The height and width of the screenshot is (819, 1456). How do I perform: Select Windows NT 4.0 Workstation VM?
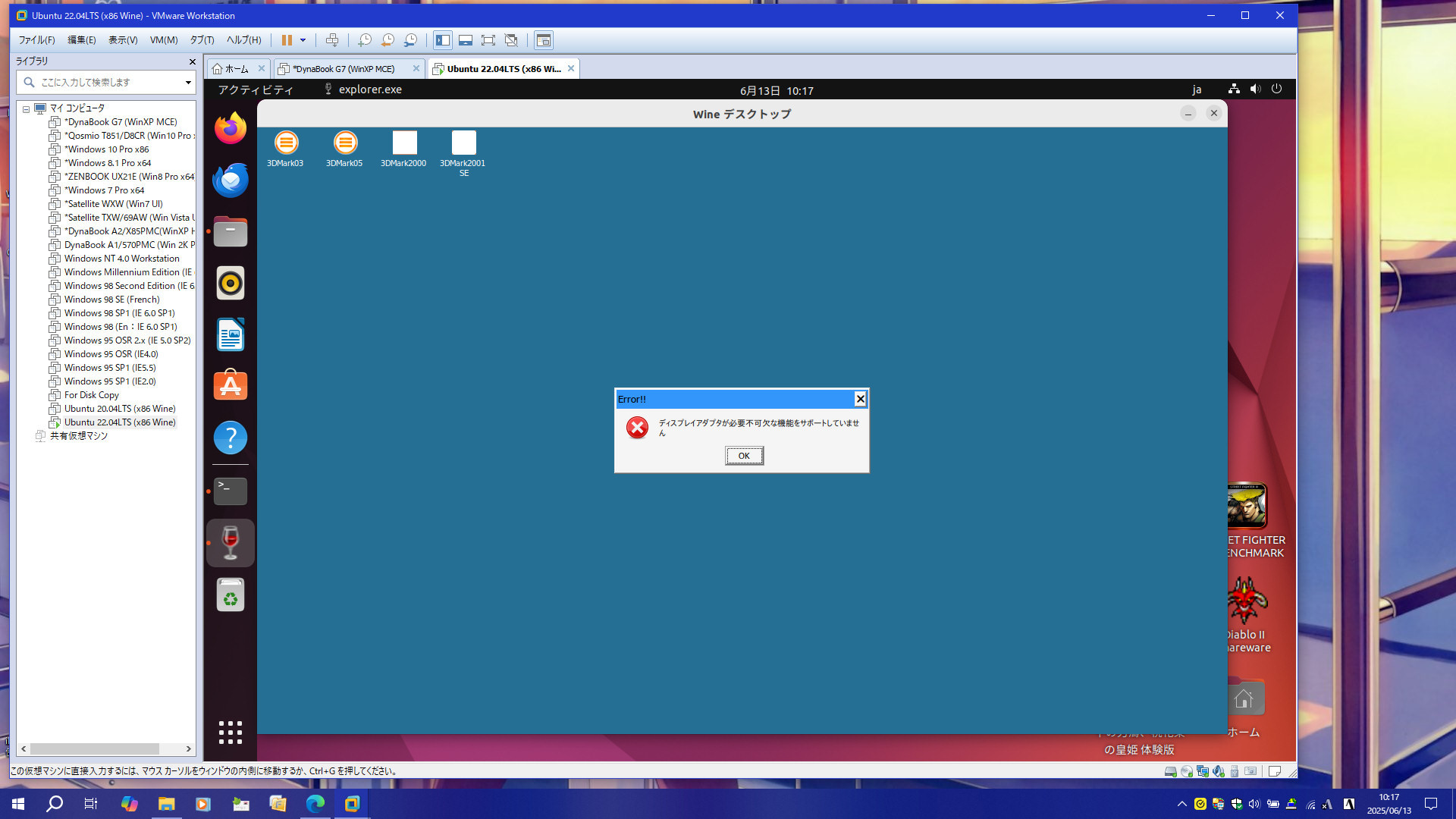115,259
